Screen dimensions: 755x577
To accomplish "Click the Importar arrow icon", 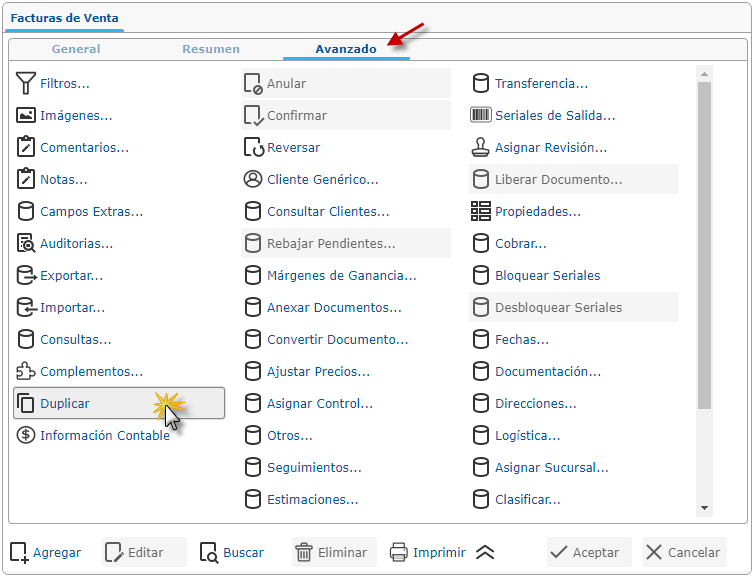I will click(26, 307).
